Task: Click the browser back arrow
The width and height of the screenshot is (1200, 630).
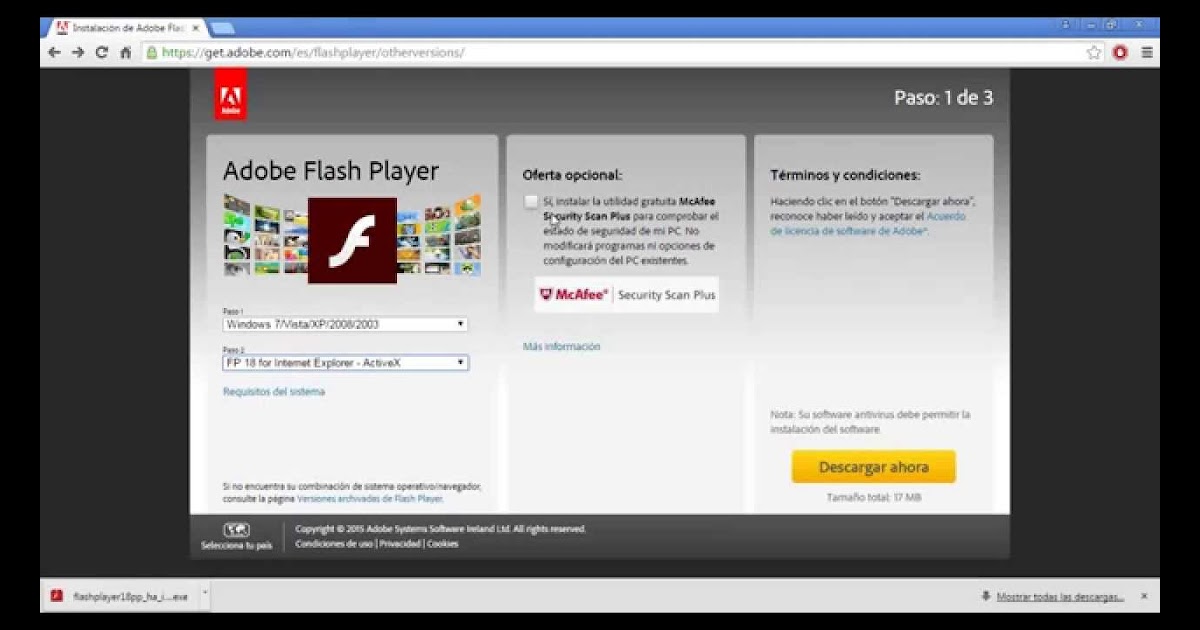Action: click(54, 53)
